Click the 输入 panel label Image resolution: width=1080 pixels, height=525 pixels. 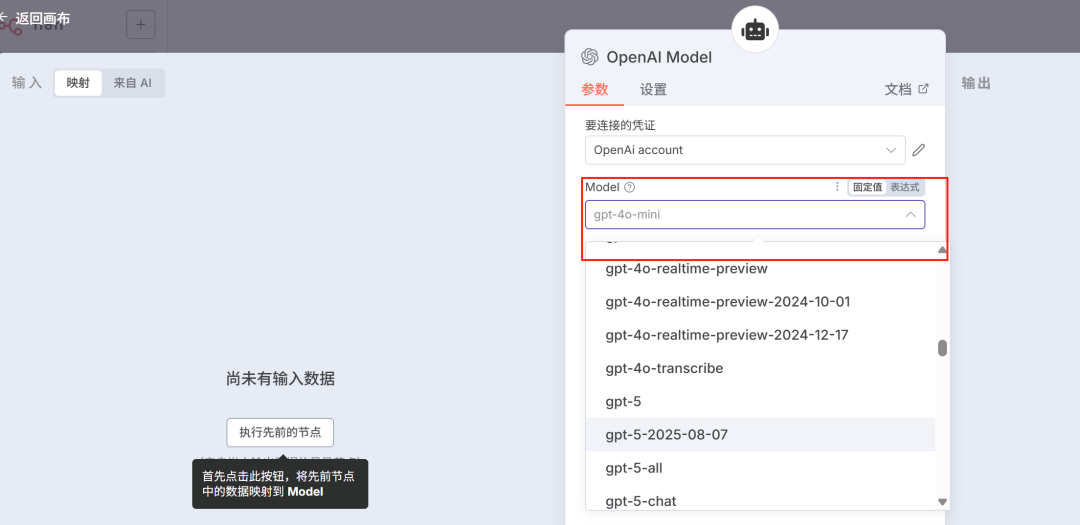pyautogui.click(x=27, y=83)
